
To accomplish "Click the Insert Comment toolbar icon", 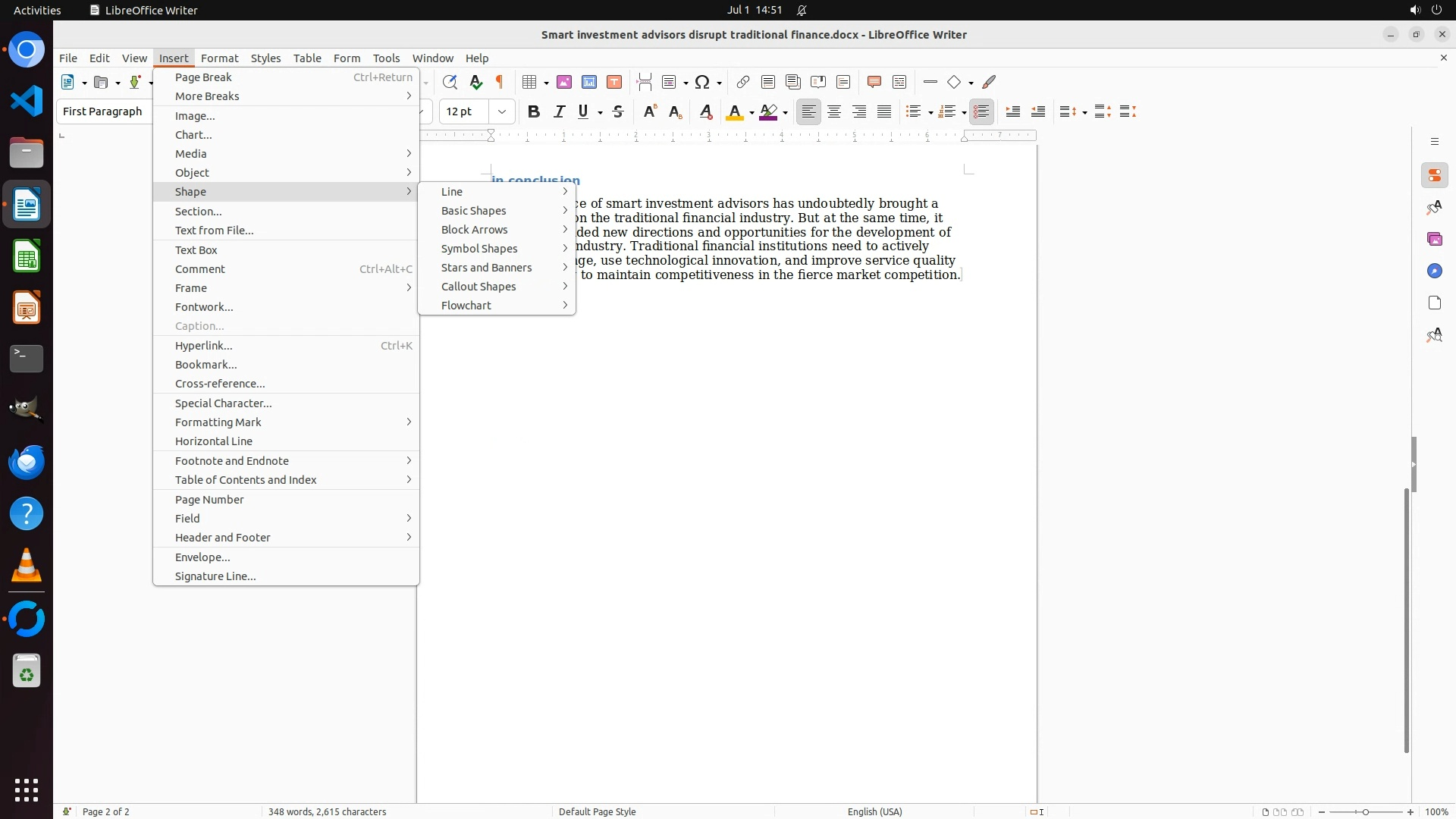I will [x=874, y=82].
